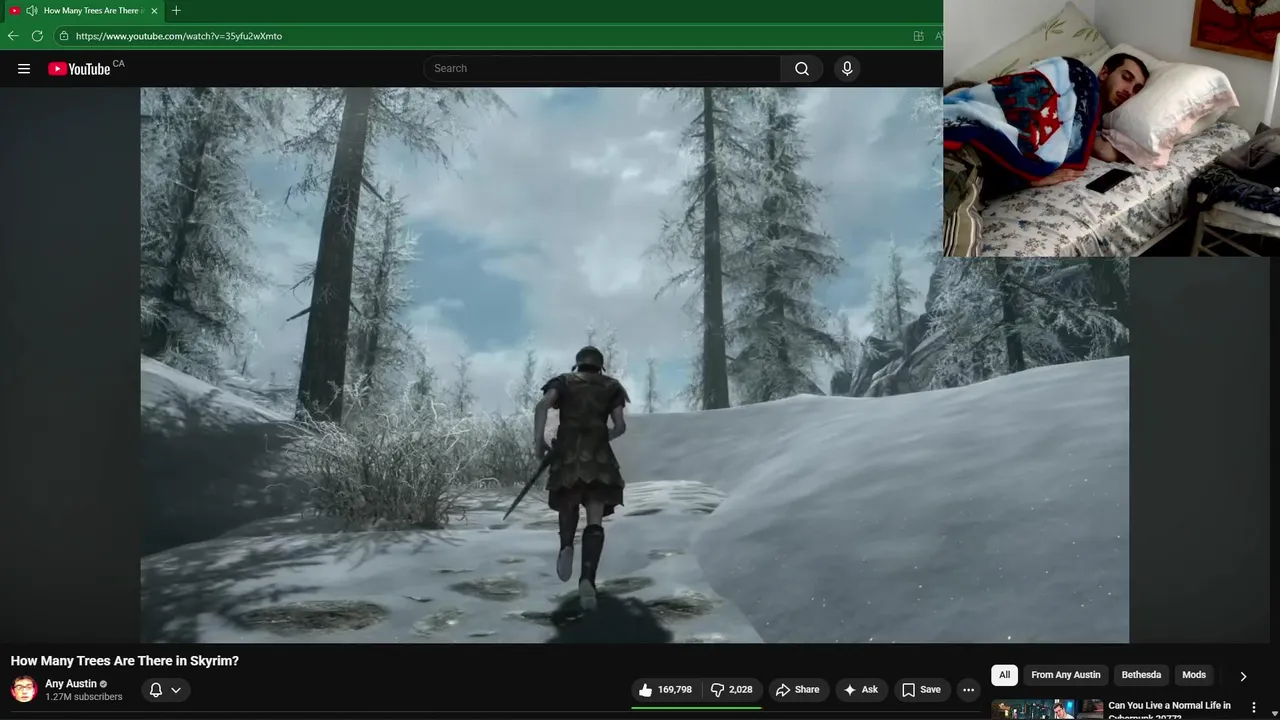Open the Any Austin channel name link

point(71,684)
